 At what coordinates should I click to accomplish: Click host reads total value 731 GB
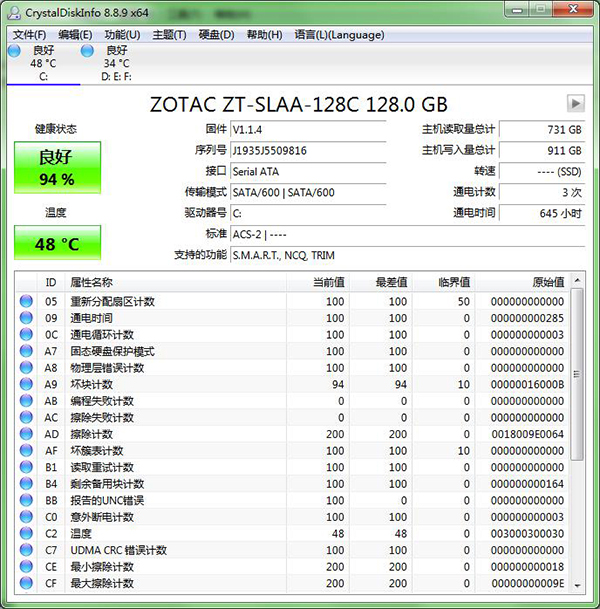[542, 129]
